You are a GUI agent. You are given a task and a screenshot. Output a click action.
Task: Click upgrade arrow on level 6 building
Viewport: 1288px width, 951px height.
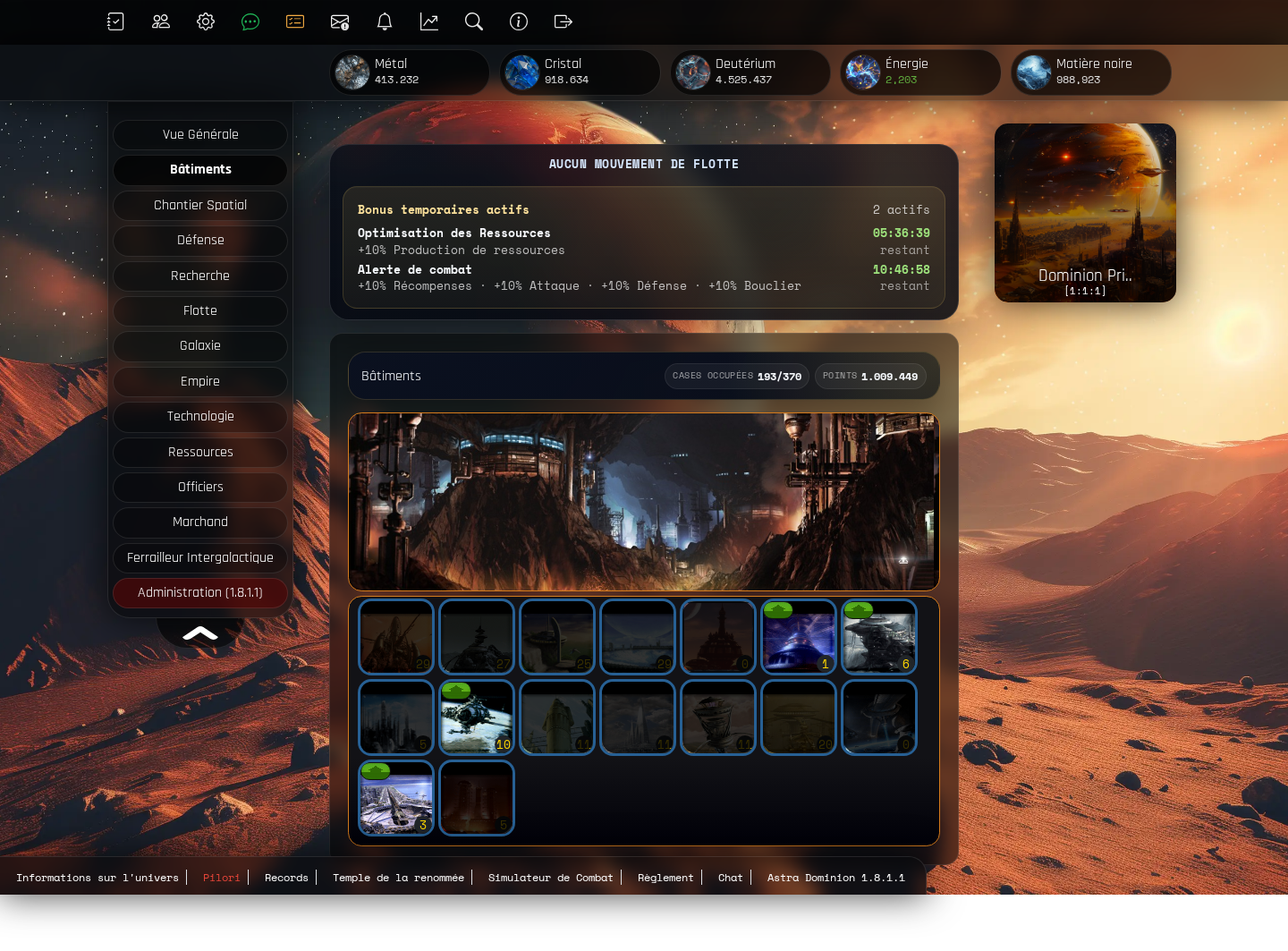tap(859, 610)
